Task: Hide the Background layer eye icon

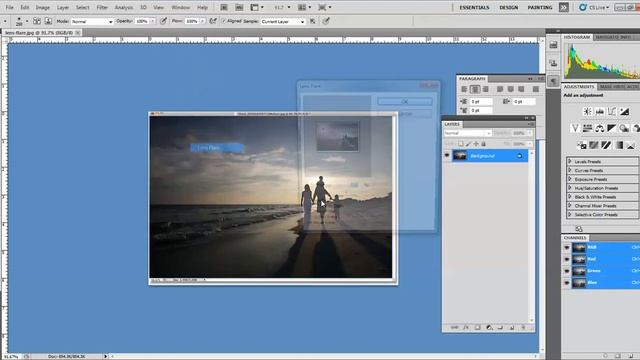Action: pos(447,156)
